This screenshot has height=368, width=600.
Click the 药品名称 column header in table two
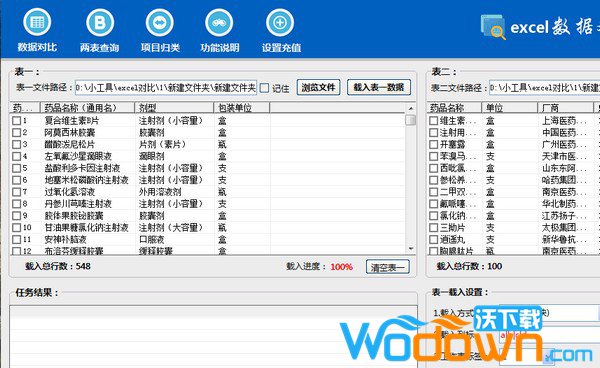coord(454,108)
